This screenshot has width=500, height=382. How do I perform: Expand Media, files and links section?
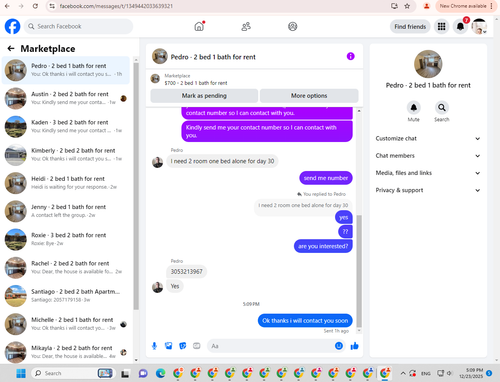point(428,173)
